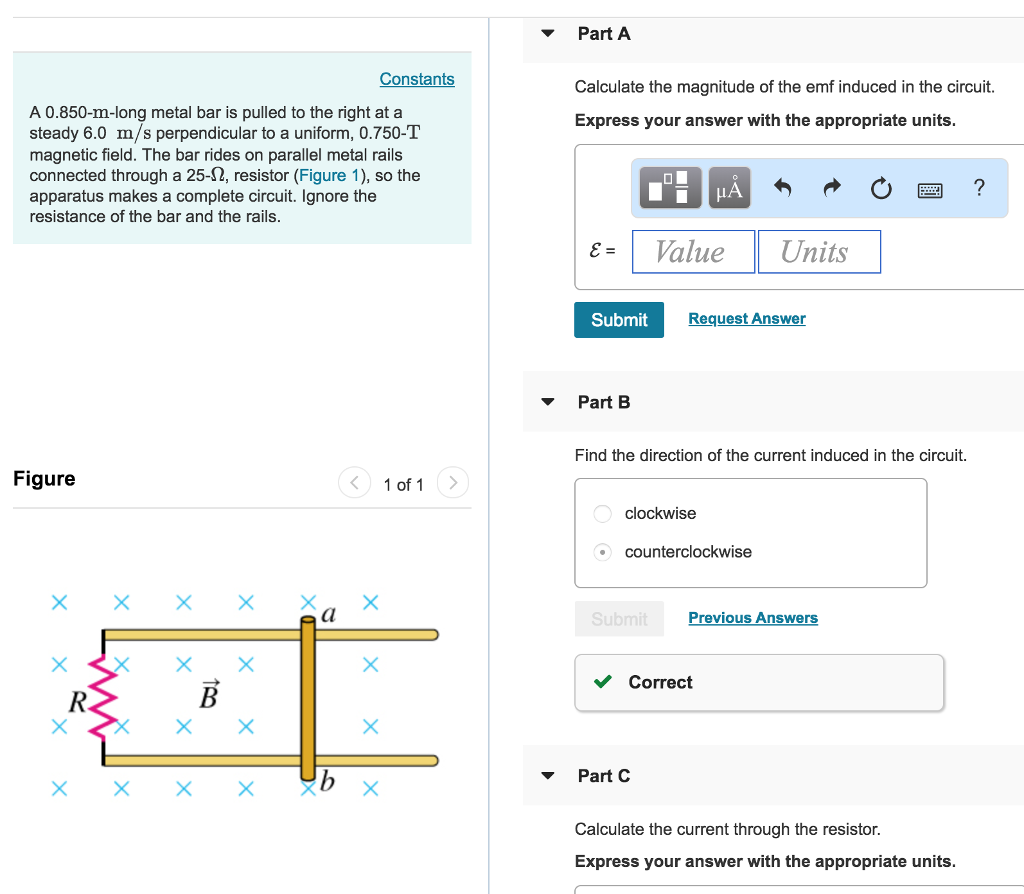Select the math template icon in the answer toolbar
The height and width of the screenshot is (894, 1024).
click(x=668, y=187)
